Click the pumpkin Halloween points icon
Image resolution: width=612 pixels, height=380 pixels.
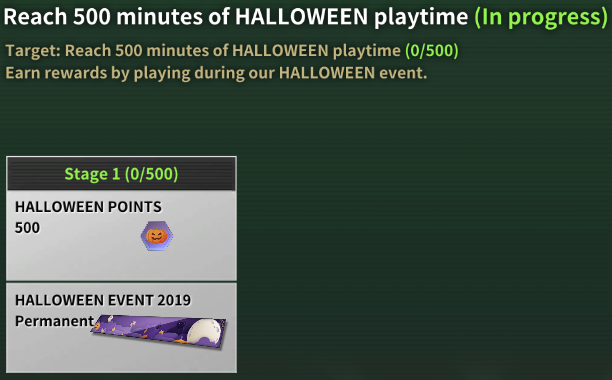[157, 236]
